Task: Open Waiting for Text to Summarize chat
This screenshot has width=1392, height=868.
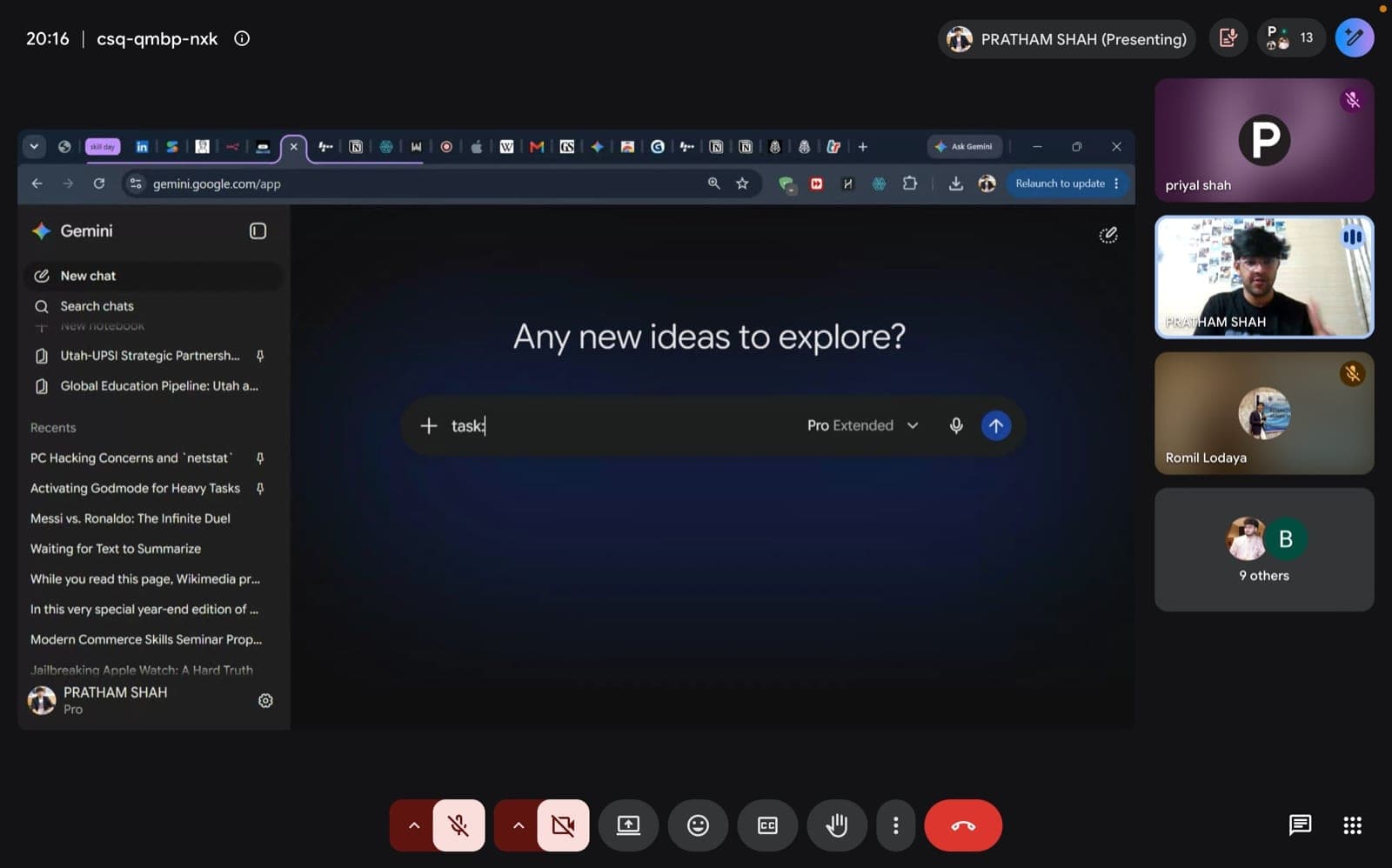Action: 116,549
